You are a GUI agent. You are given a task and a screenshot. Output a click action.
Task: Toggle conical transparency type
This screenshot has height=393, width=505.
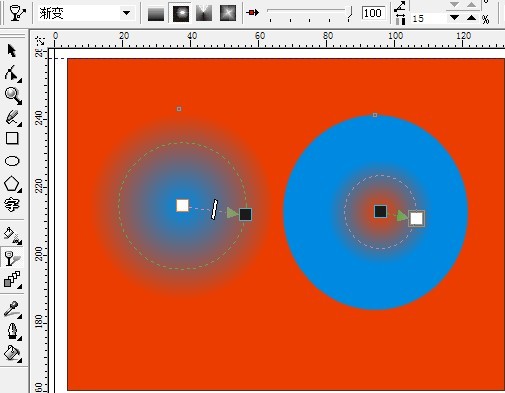coord(204,13)
